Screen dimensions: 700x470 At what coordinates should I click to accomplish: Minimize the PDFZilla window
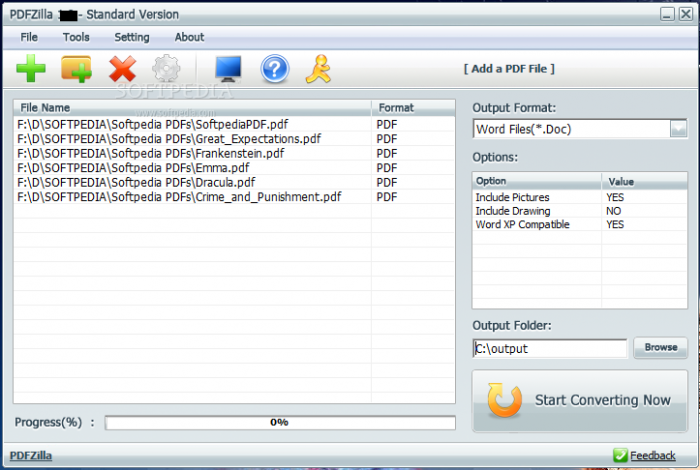(x=667, y=14)
